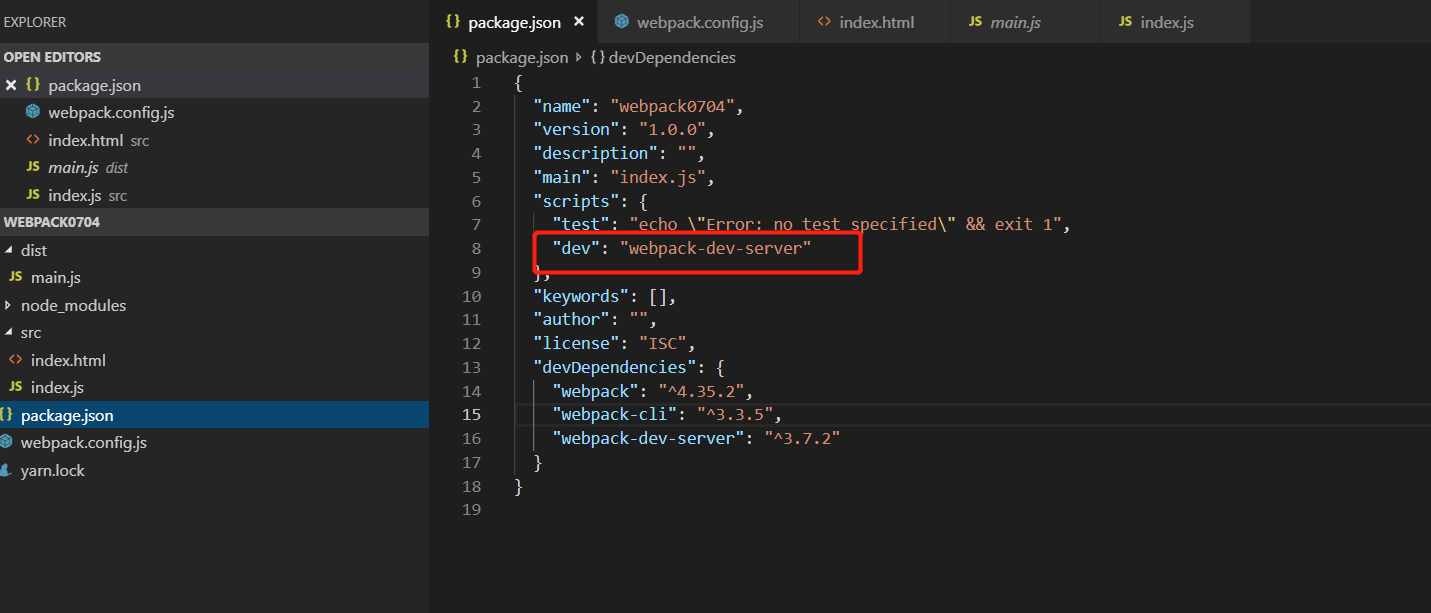The image size is (1431, 613).
Task: Click devDependencies breadcrumb segment
Action: tap(672, 58)
